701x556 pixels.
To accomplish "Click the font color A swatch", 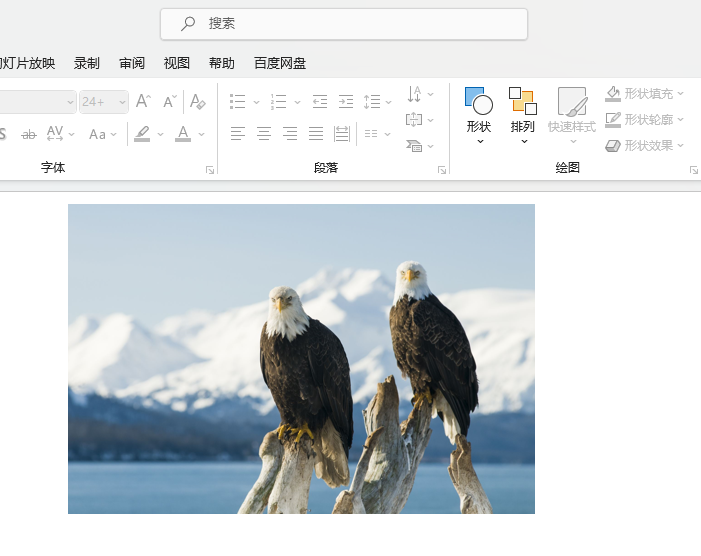I will (x=182, y=134).
